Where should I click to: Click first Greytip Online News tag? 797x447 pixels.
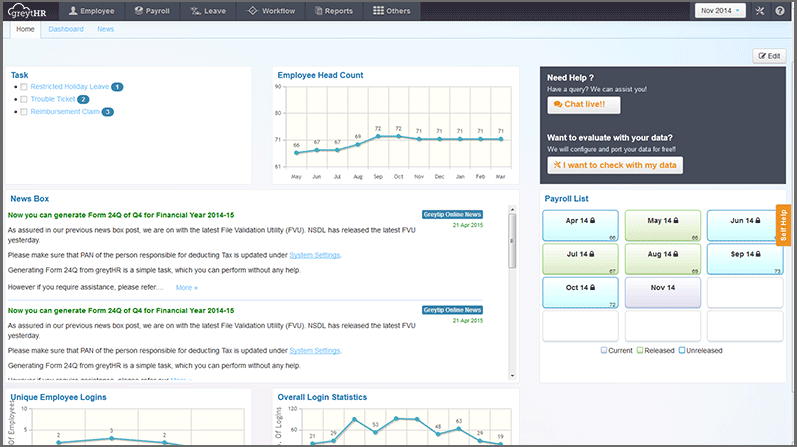coord(452,215)
